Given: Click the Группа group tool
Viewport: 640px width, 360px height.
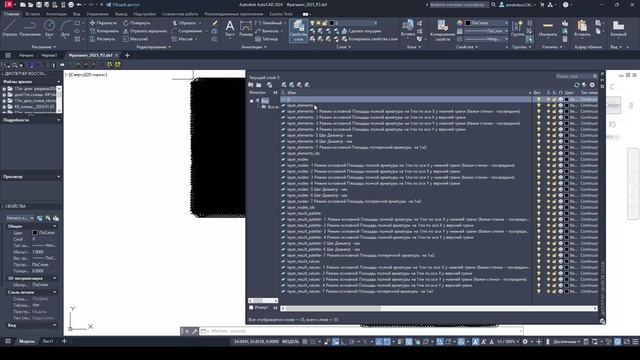Looking at the screenshot, I should (517, 29).
